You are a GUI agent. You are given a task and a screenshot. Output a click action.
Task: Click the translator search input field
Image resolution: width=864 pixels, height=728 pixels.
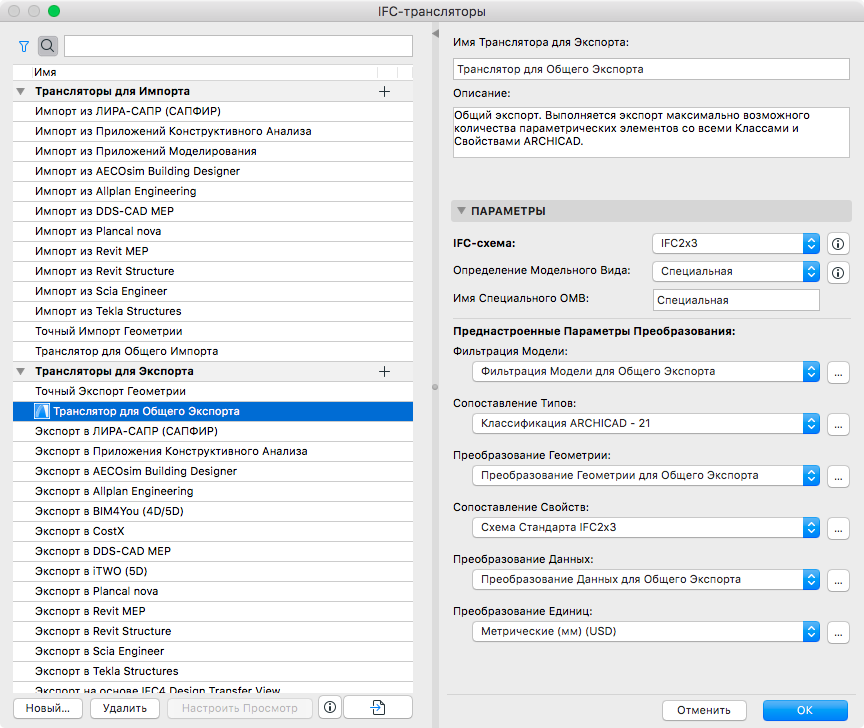tap(238, 46)
